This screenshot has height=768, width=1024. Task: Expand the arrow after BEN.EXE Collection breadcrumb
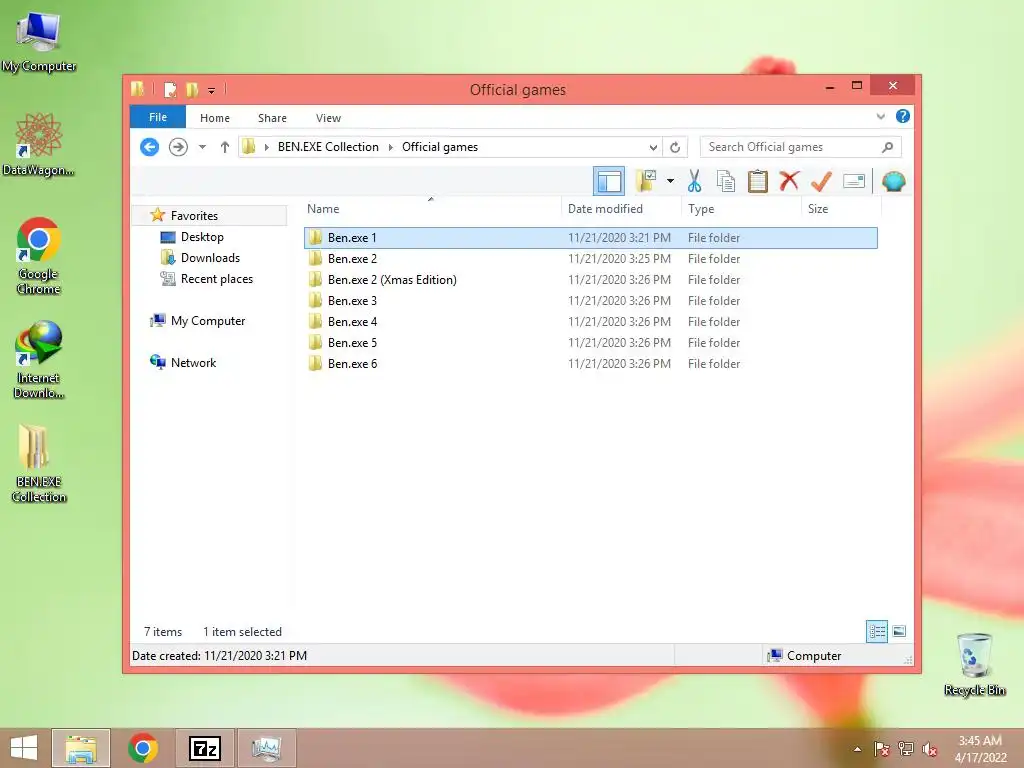[x=391, y=147]
